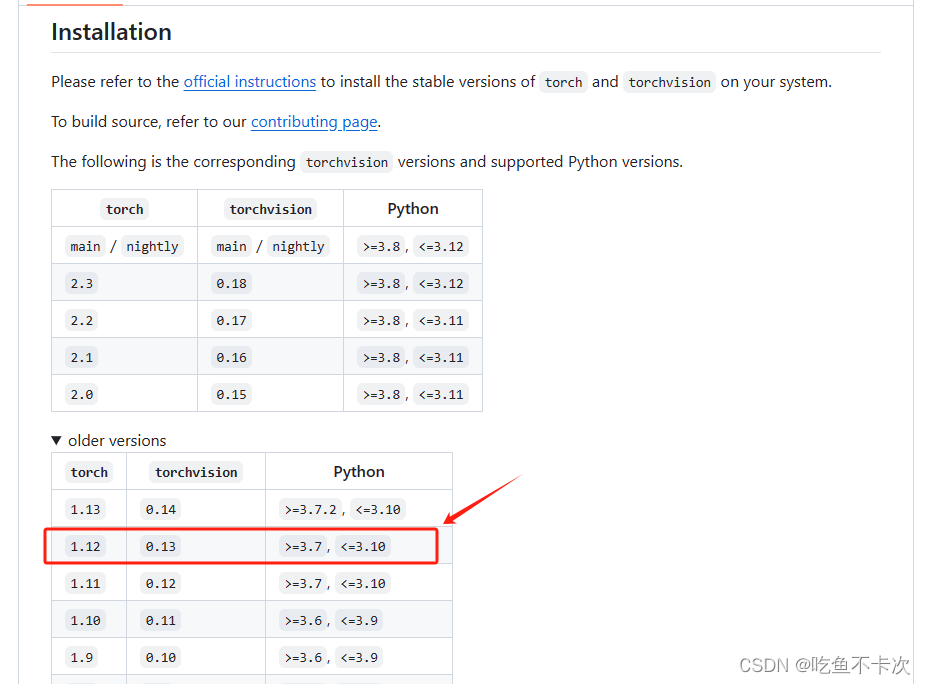Click torchvision header of top table
The width and height of the screenshot is (926, 684).
tap(270, 209)
